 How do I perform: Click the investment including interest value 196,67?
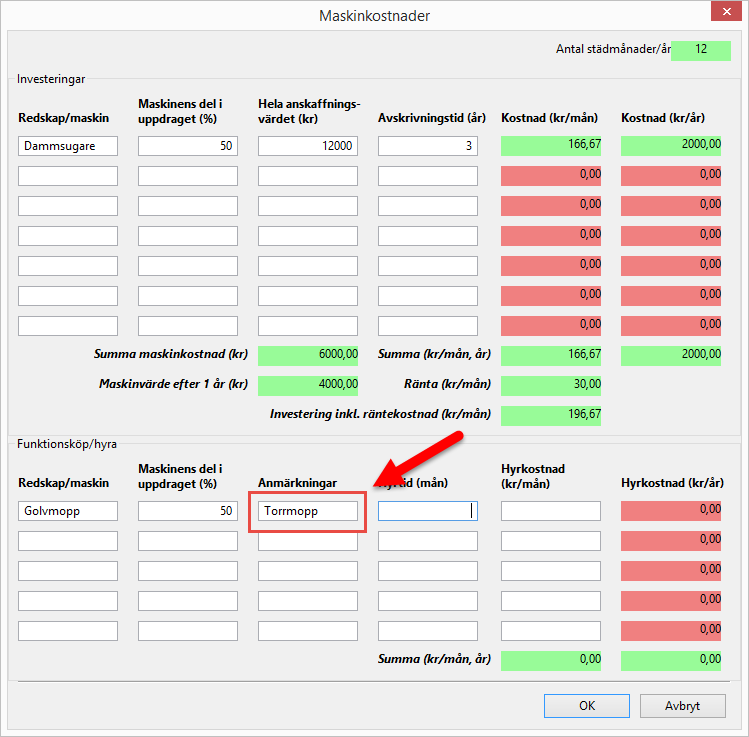click(x=550, y=415)
